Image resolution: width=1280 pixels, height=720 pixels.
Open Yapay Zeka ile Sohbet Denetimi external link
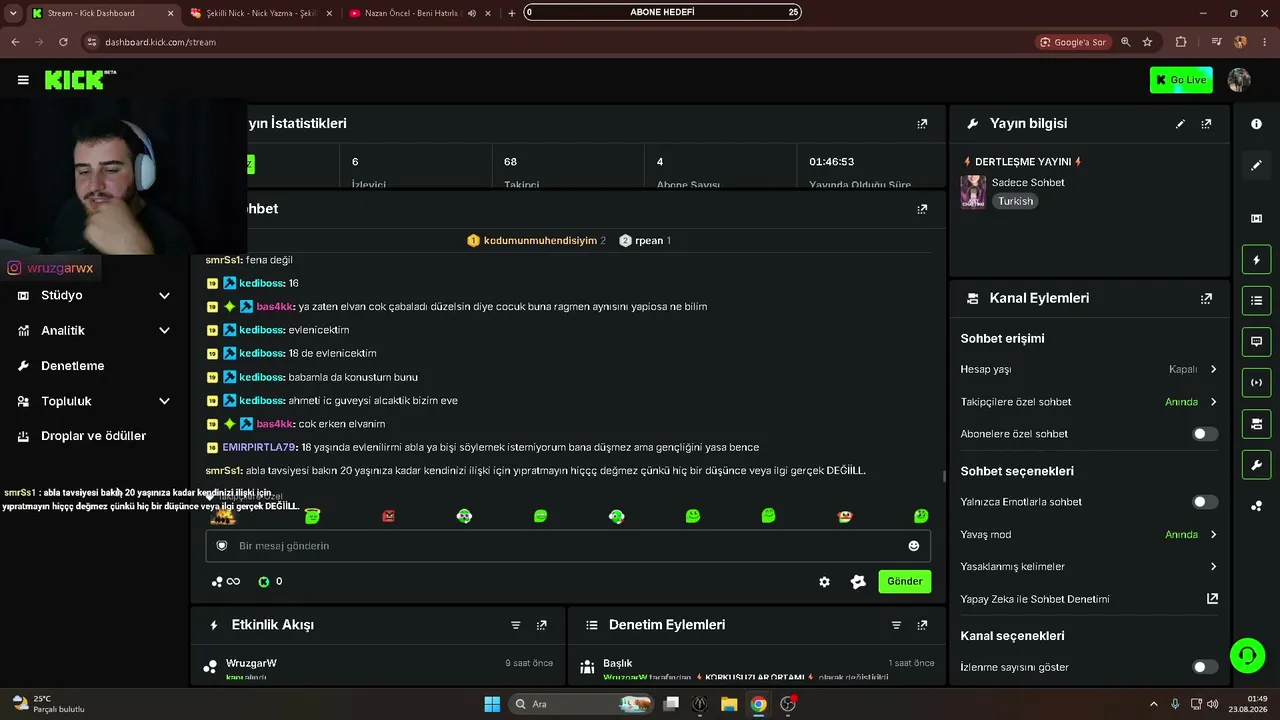tap(1212, 599)
